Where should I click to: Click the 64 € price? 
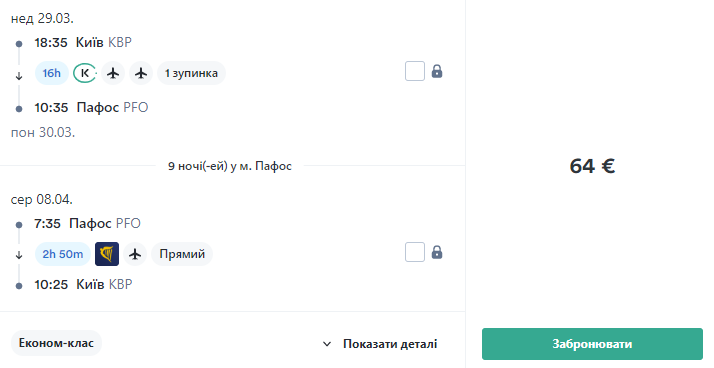coord(592,166)
